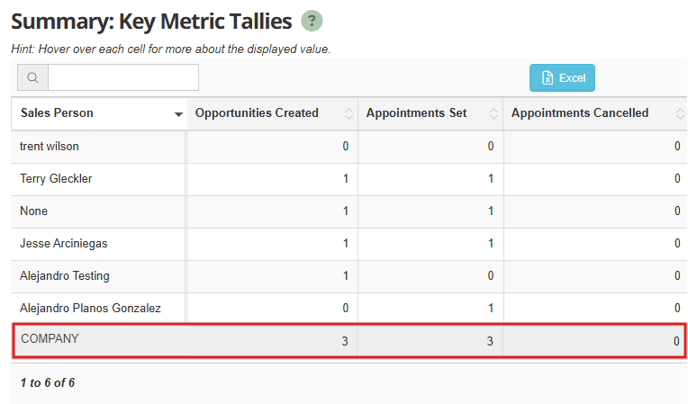688x404 pixels.
Task: Click inside the search text field
Action: [123, 78]
